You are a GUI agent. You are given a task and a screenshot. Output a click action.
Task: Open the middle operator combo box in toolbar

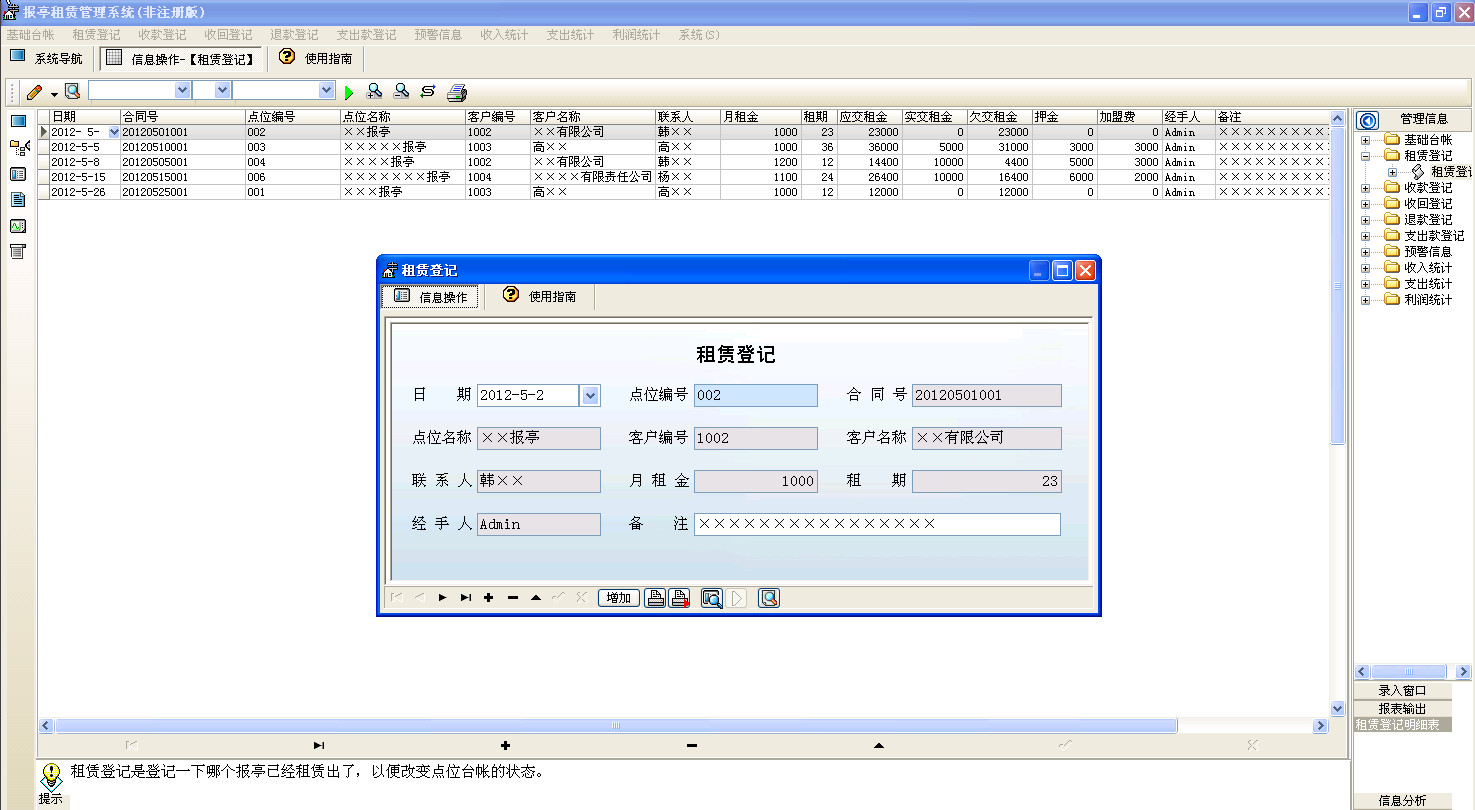[223, 90]
